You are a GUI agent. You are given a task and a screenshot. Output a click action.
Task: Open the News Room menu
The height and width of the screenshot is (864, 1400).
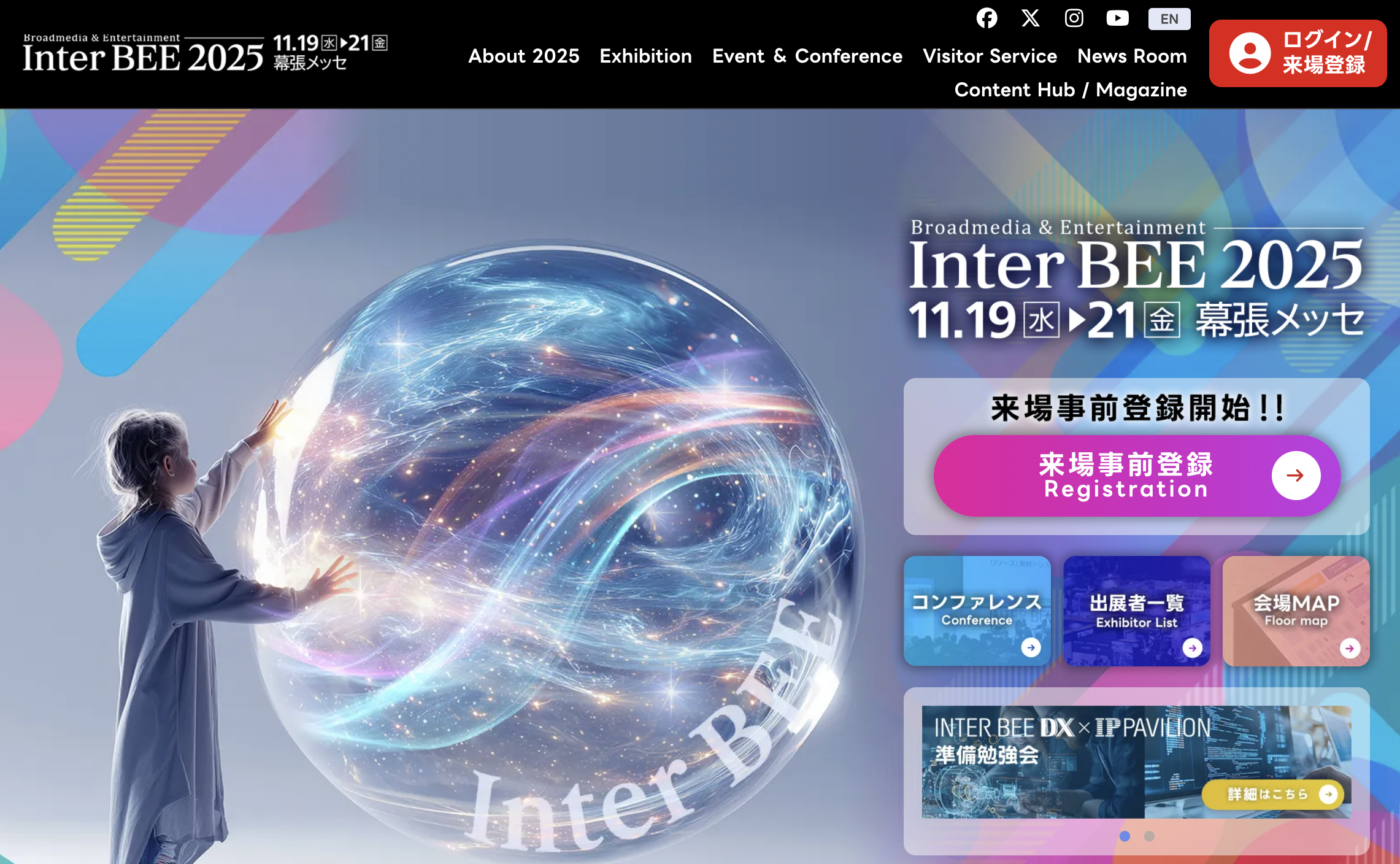pos(1132,56)
